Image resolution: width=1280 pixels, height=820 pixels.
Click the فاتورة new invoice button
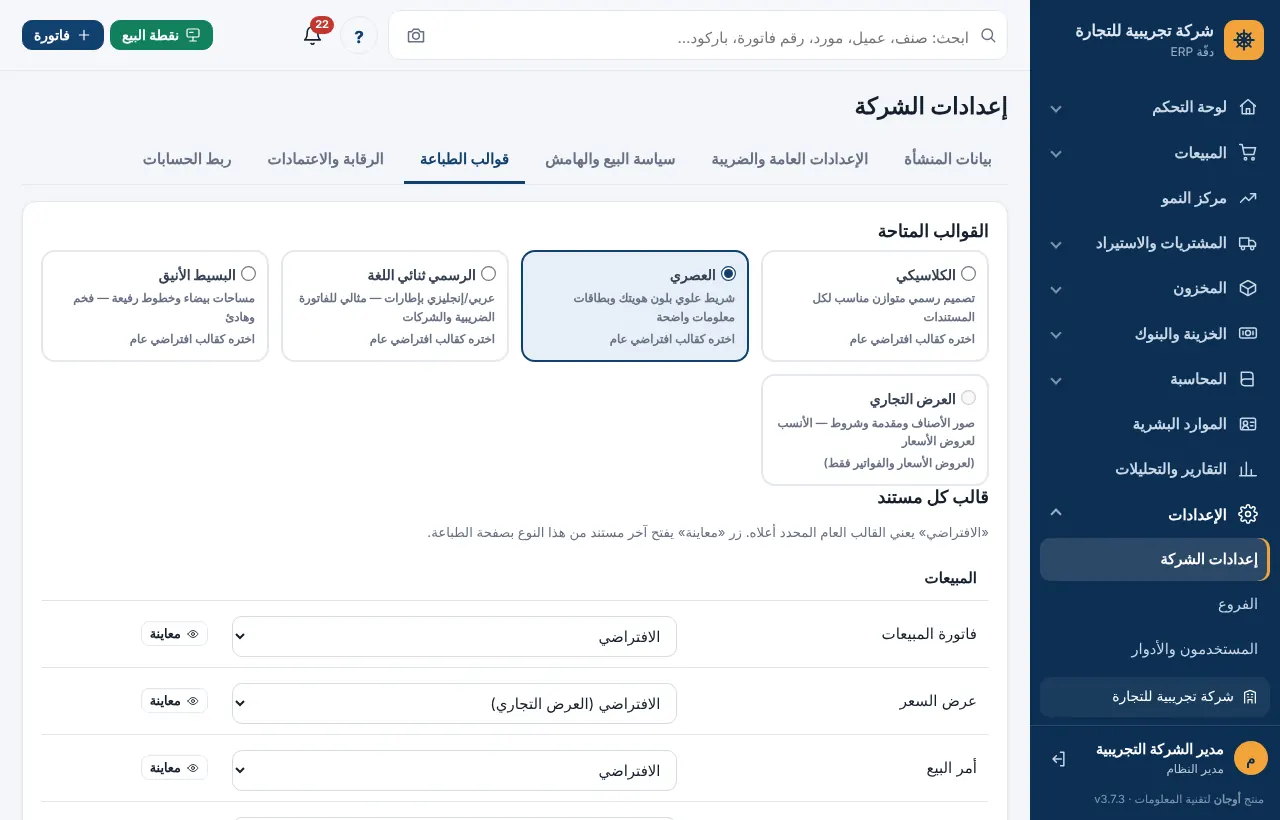(x=63, y=35)
